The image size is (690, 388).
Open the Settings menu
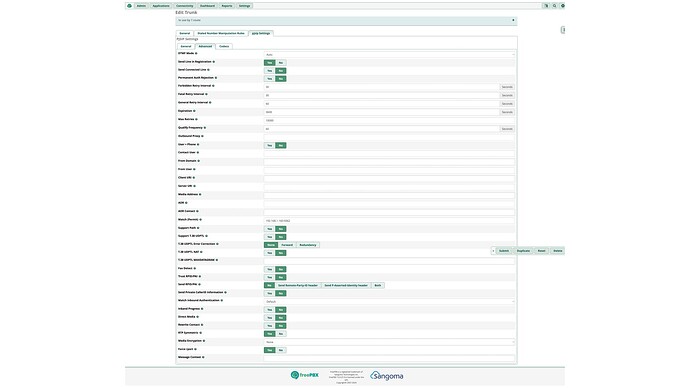tap(244, 6)
